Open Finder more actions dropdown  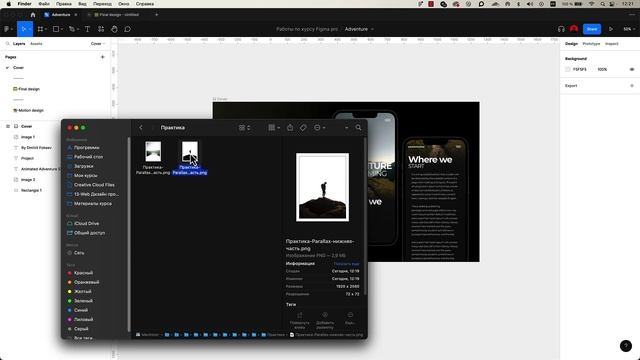(x=319, y=128)
